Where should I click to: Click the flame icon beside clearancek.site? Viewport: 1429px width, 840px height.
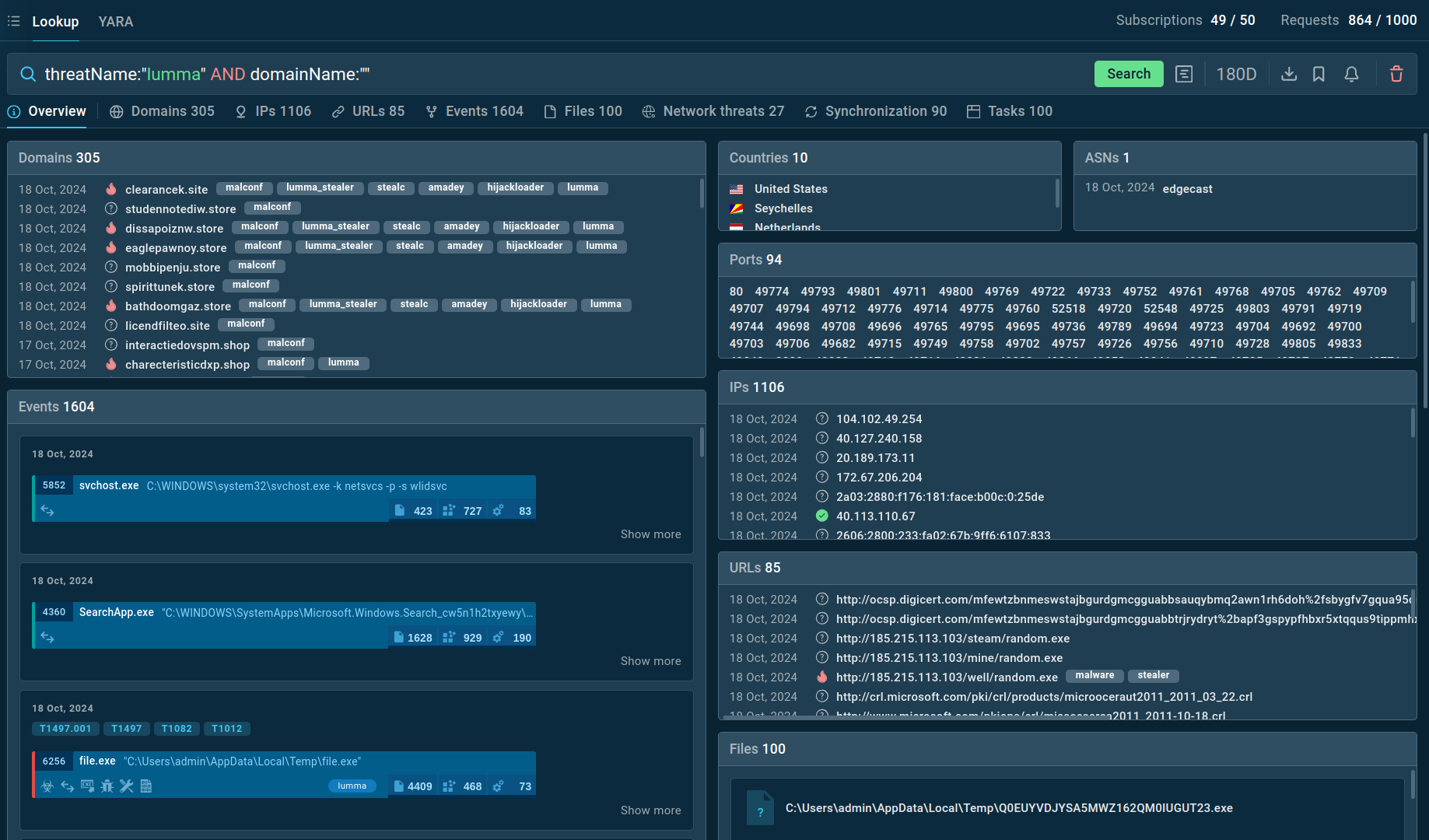click(111, 189)
